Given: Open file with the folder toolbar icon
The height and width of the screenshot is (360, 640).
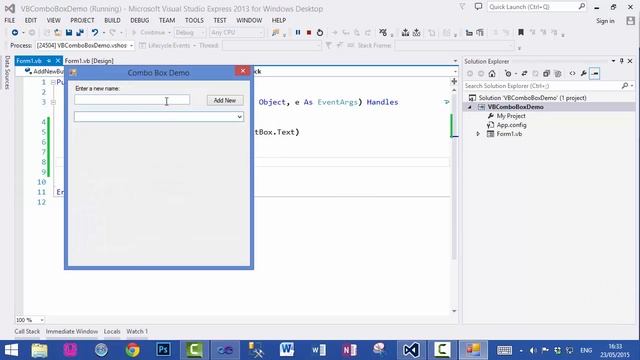Looking at the screenshot, I should [x=58, y=33].
